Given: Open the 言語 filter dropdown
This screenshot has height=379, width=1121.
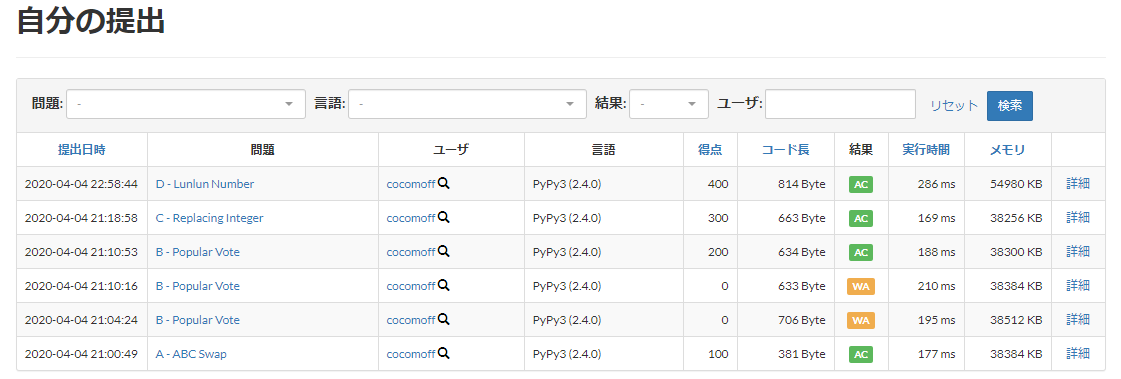Looking at the screenshot, I should [x=467, y=104].
